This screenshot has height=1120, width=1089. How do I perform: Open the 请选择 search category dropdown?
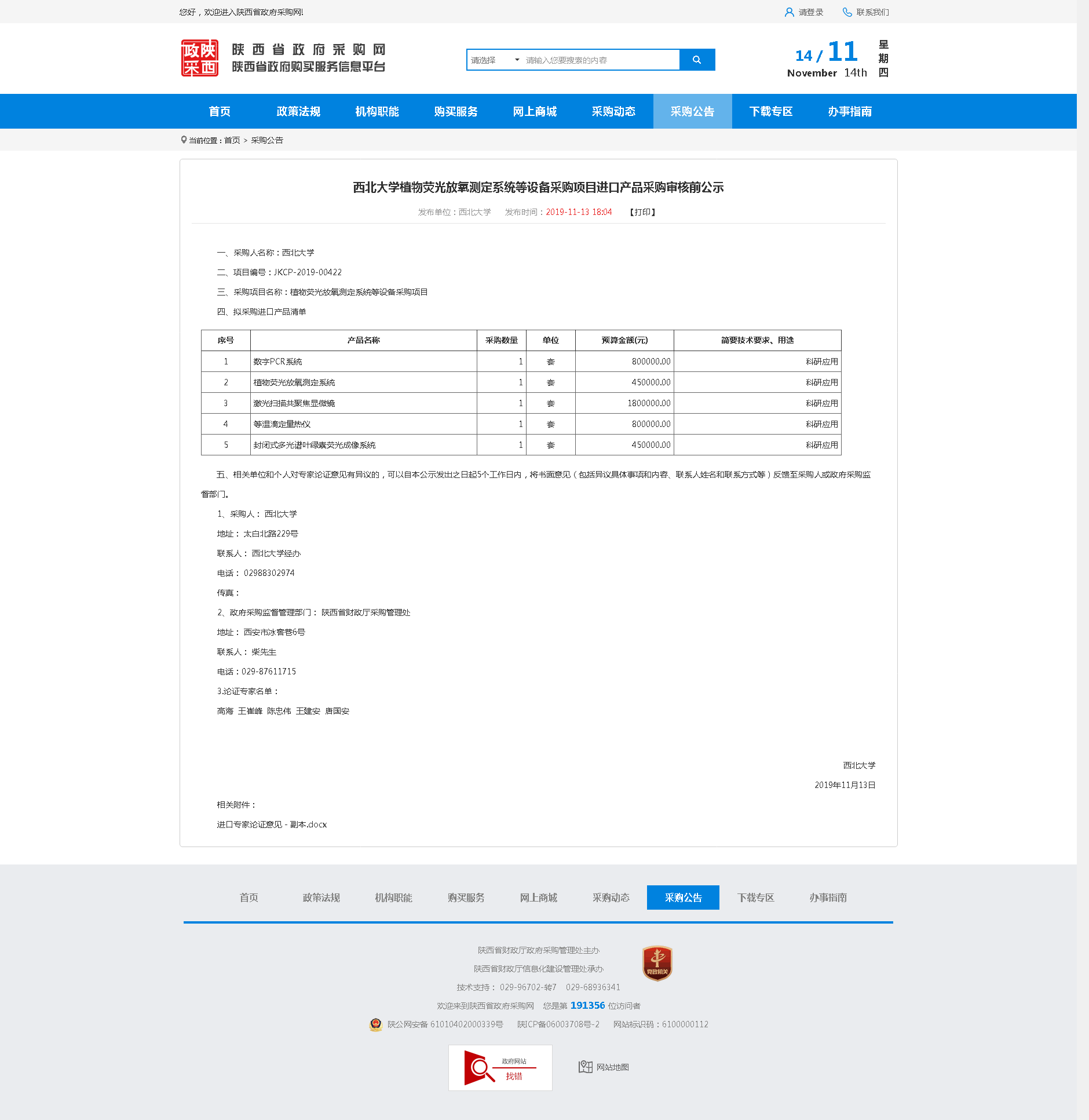495,60
